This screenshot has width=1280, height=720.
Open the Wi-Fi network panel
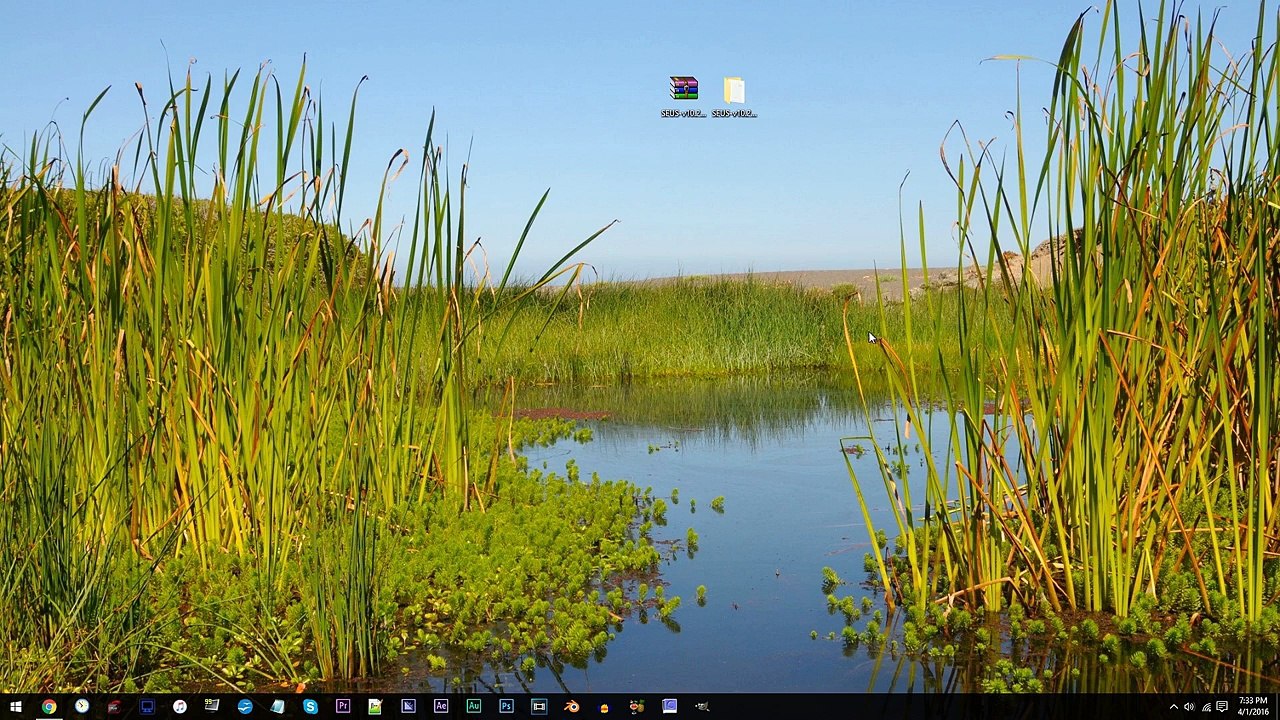(x=1206, y=707)
